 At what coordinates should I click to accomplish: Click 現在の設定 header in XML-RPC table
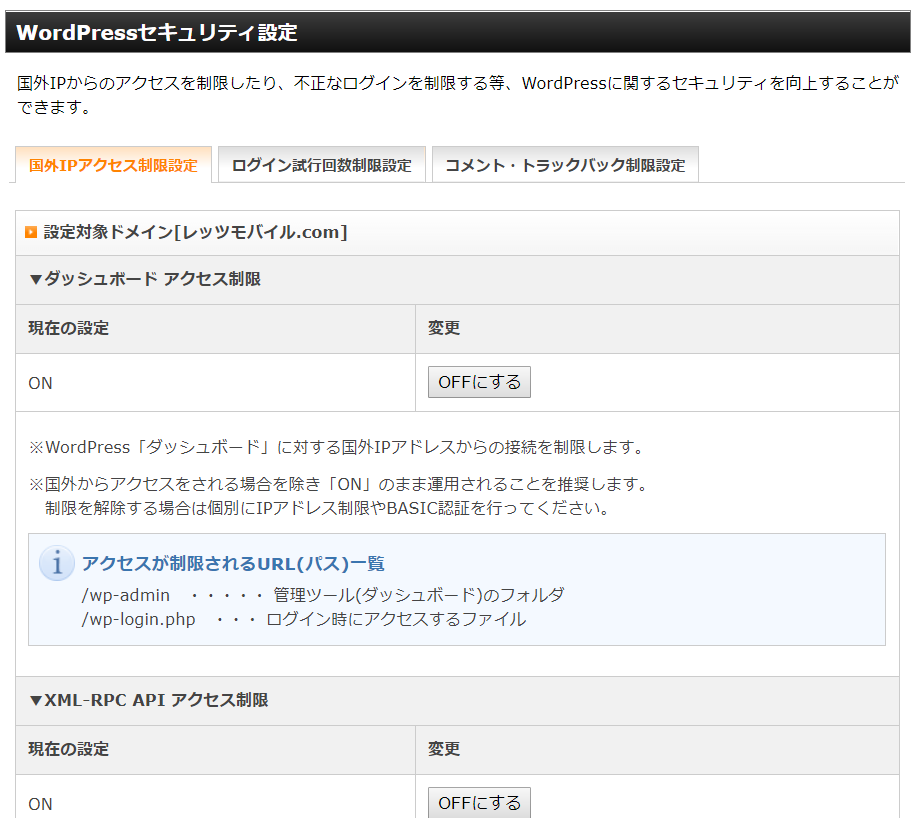pyautogui.click(x=68, y=749)
